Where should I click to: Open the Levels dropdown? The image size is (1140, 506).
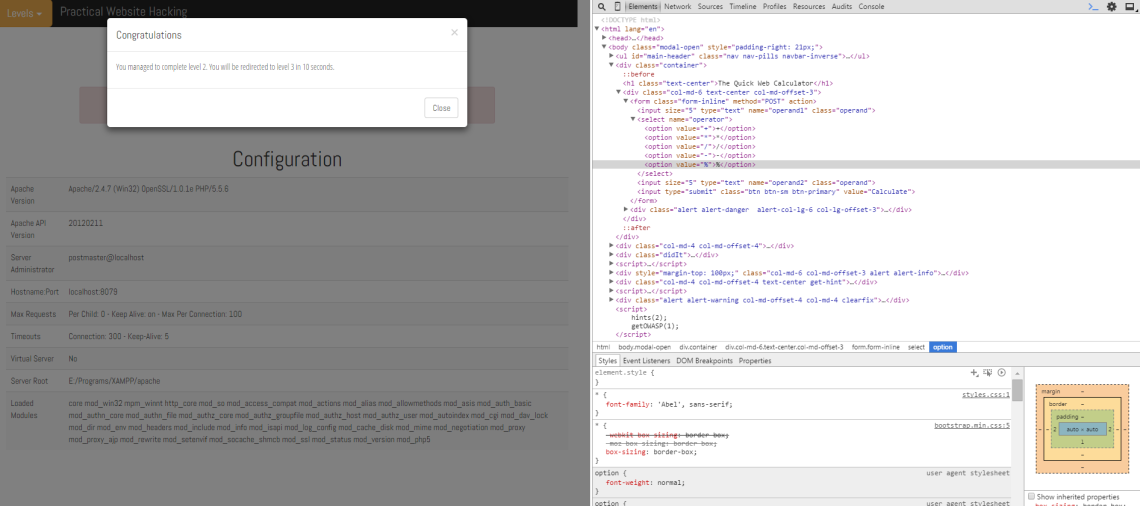click(25, 13)
